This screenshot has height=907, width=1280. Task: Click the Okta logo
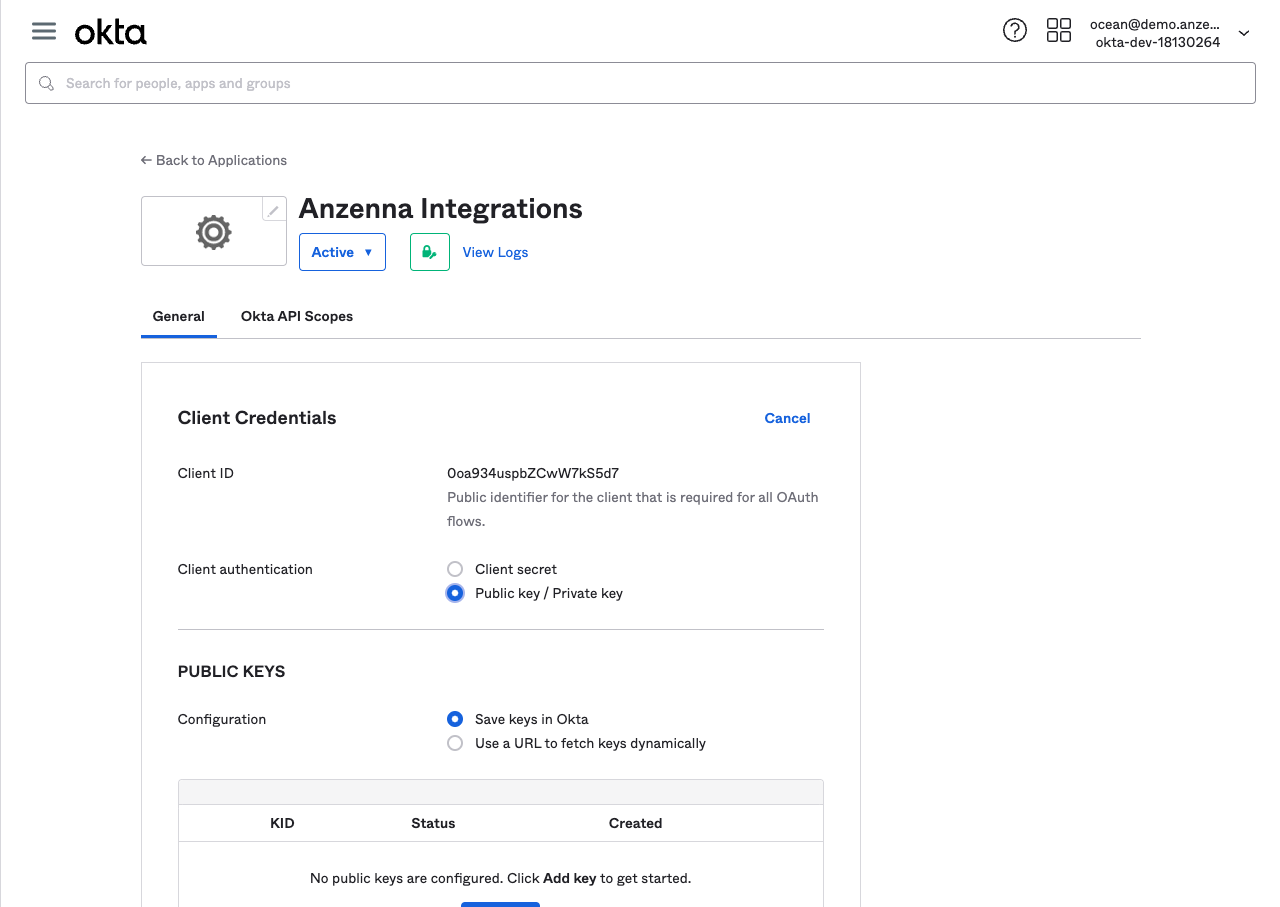tap(111, 33)
